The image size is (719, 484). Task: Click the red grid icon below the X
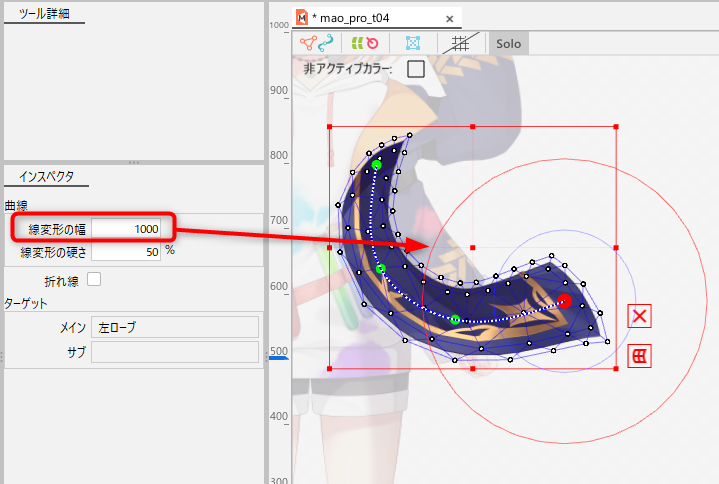tap(640, 355)
